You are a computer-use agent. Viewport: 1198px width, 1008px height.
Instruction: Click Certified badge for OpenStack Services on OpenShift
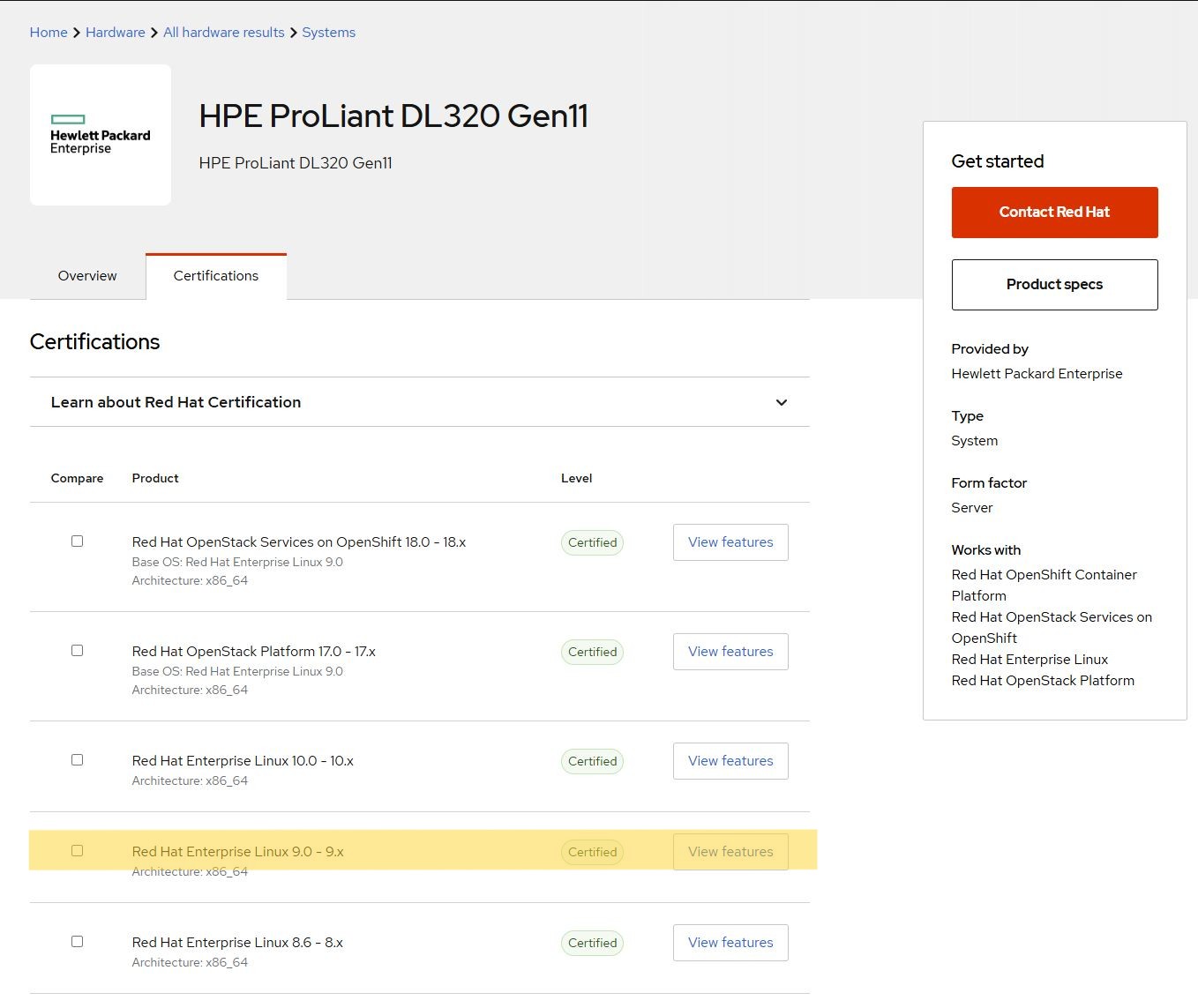pos(592,543)
